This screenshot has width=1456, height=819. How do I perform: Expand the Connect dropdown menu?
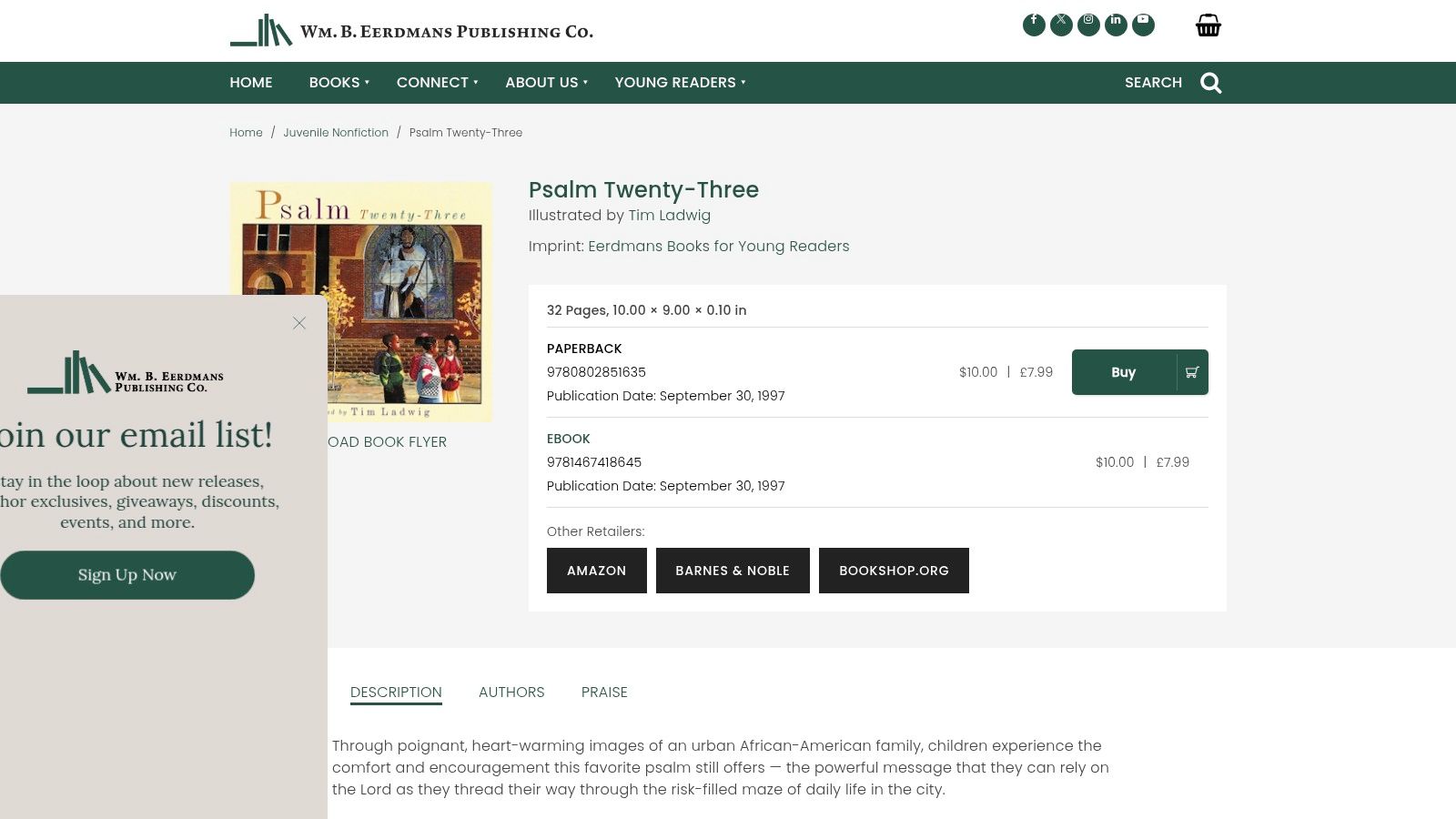437,83
